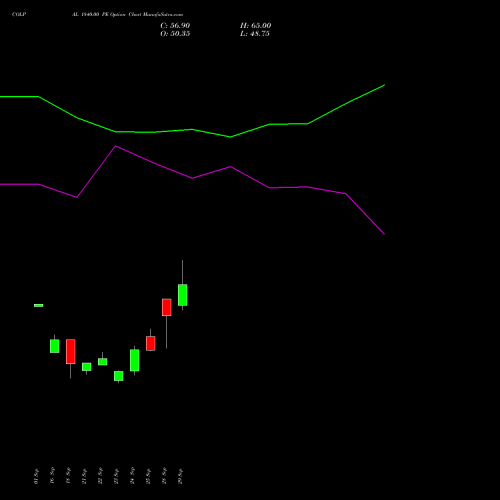Image resolution: width=500 pixels, height=500 pixels.
Task: Click the green candlestick for 23 Sep
Action: point(119,376)
